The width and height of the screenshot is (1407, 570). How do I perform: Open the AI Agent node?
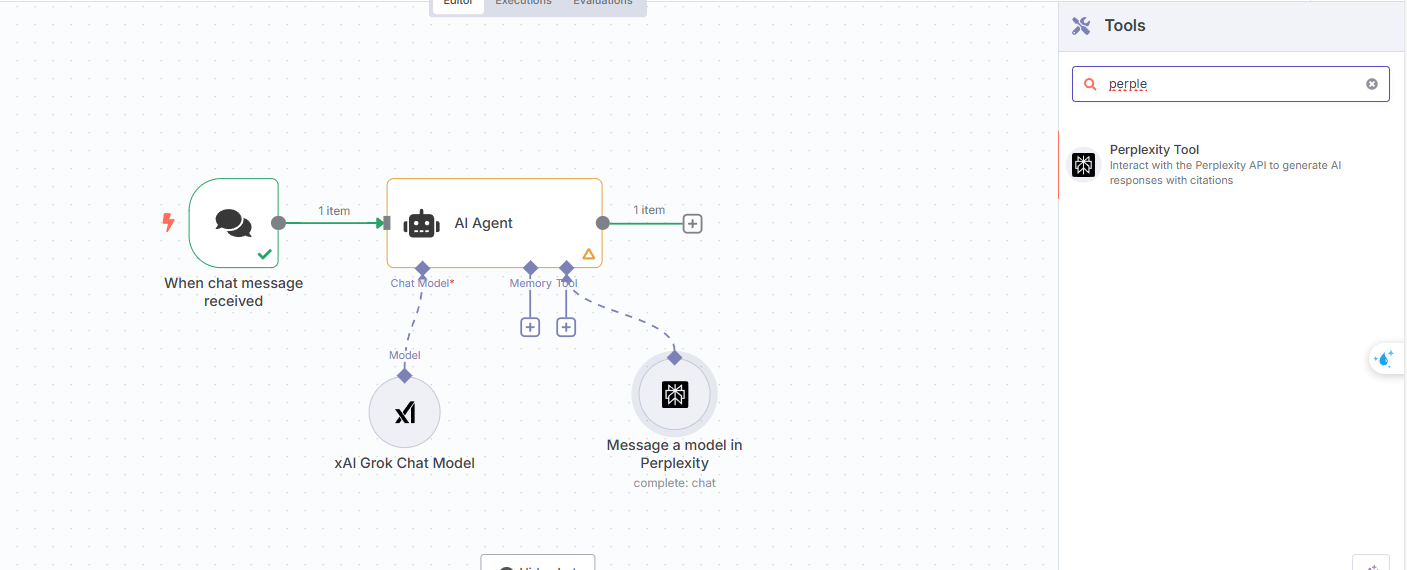click(x=494, y=223)
